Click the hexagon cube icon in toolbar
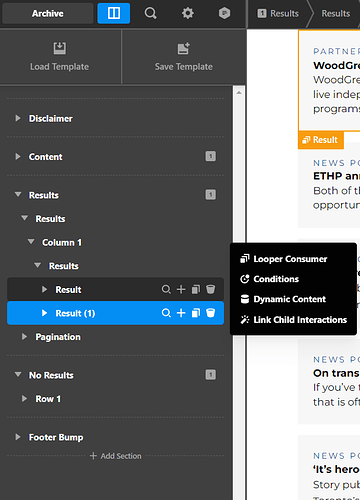Image resolution: width=360 pixels, height=500 pixels. coord(224,13)
